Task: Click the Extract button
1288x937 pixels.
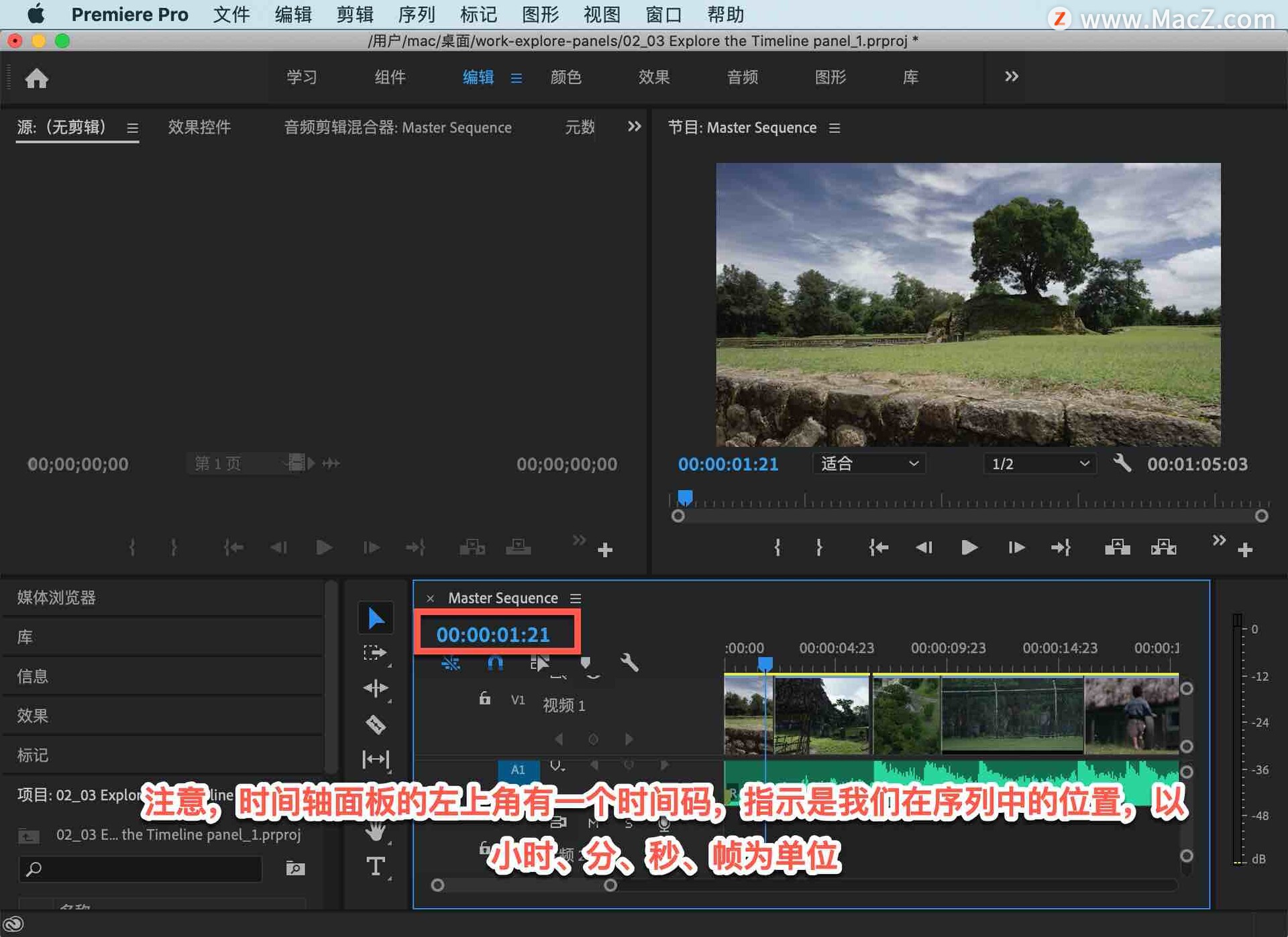Action: coord(1163,547)
